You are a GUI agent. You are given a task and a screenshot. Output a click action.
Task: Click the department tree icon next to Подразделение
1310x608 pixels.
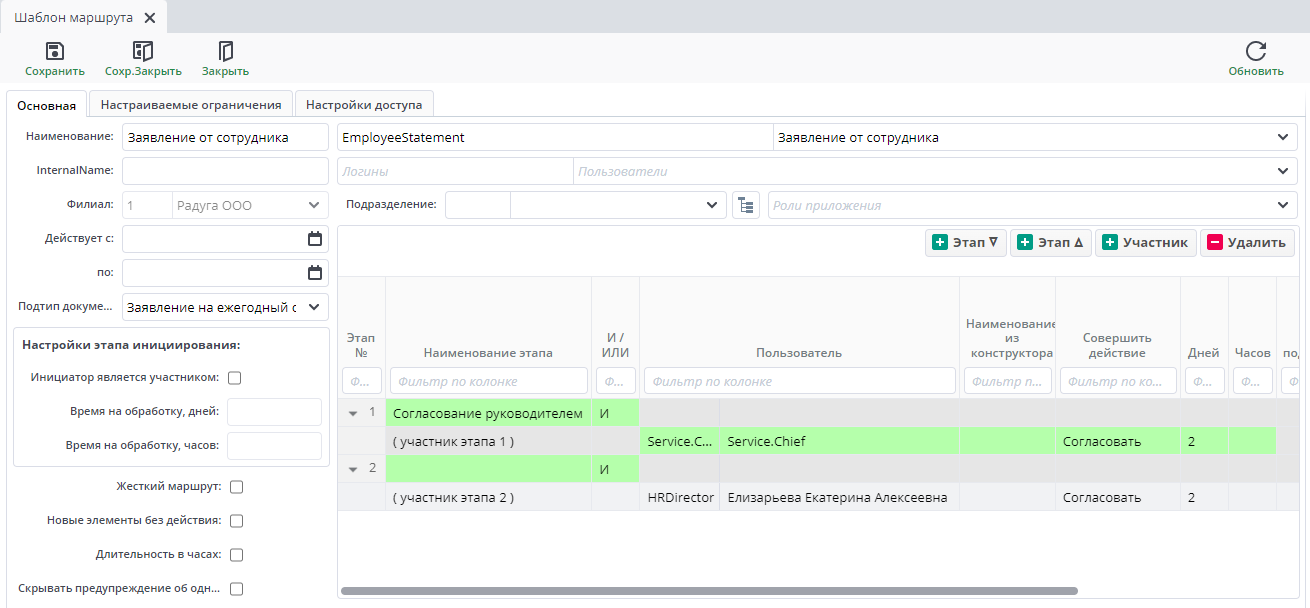point(745,205)
